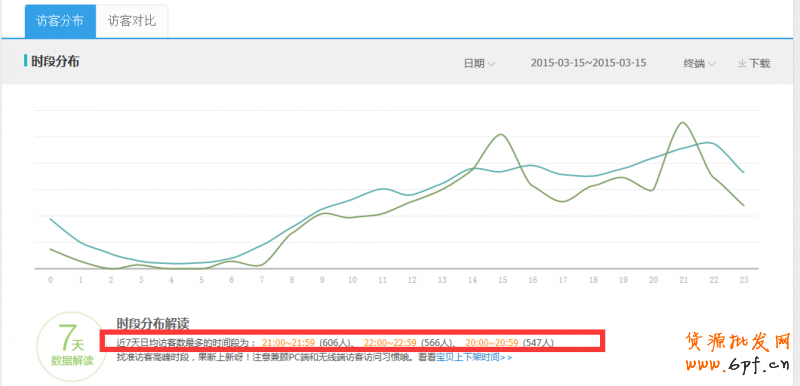Click the 下载 button
Image resolution: width=800 pixels, height=386 pixels.
tap(754, 64)
